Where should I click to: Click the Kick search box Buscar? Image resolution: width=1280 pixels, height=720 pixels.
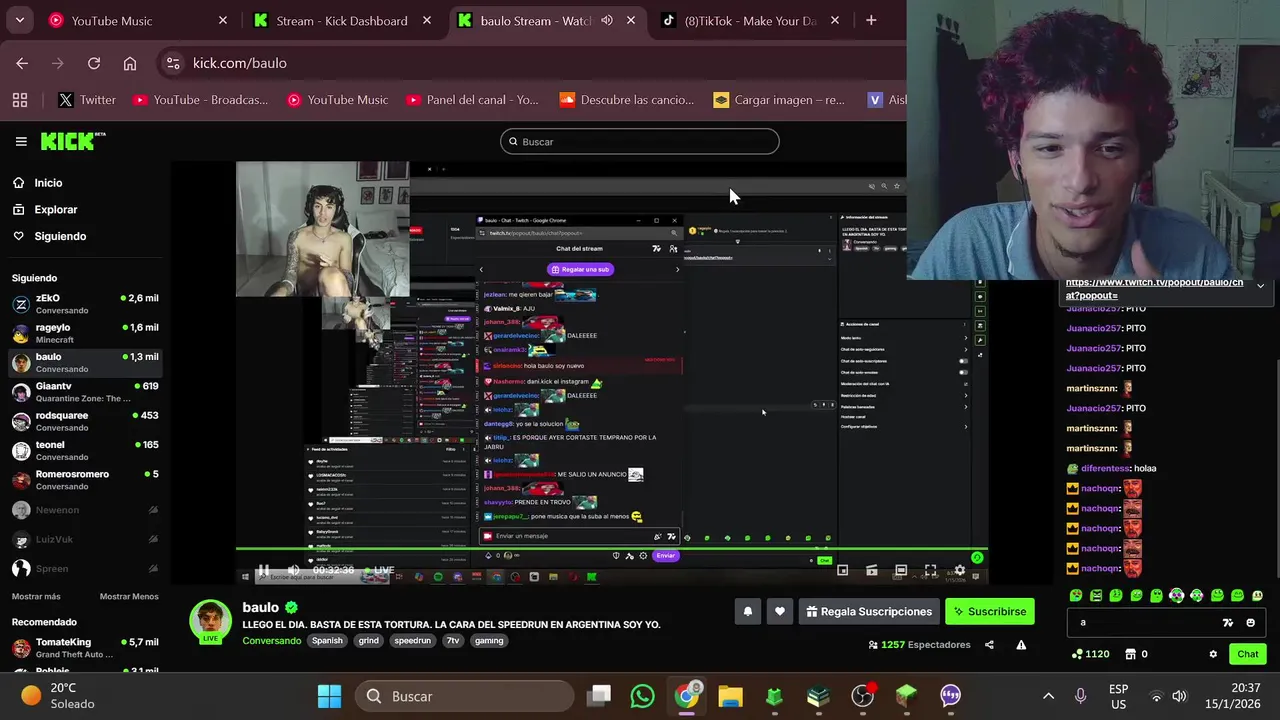[640, 141]
